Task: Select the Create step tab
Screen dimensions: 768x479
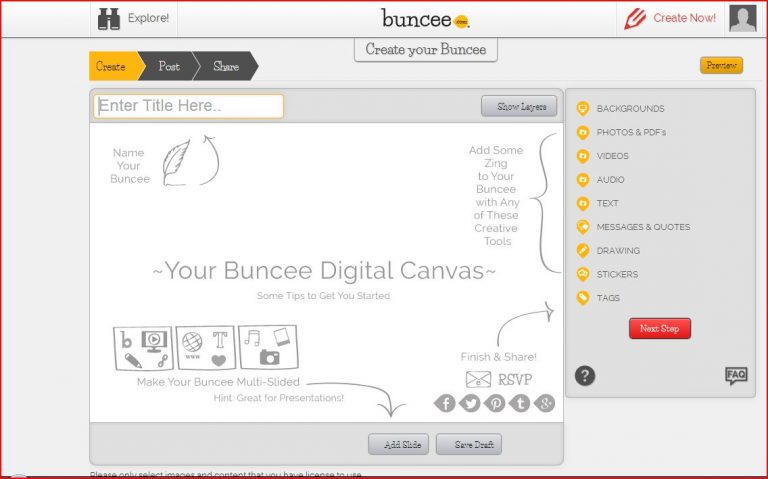Action: click(x=115, y=66)
